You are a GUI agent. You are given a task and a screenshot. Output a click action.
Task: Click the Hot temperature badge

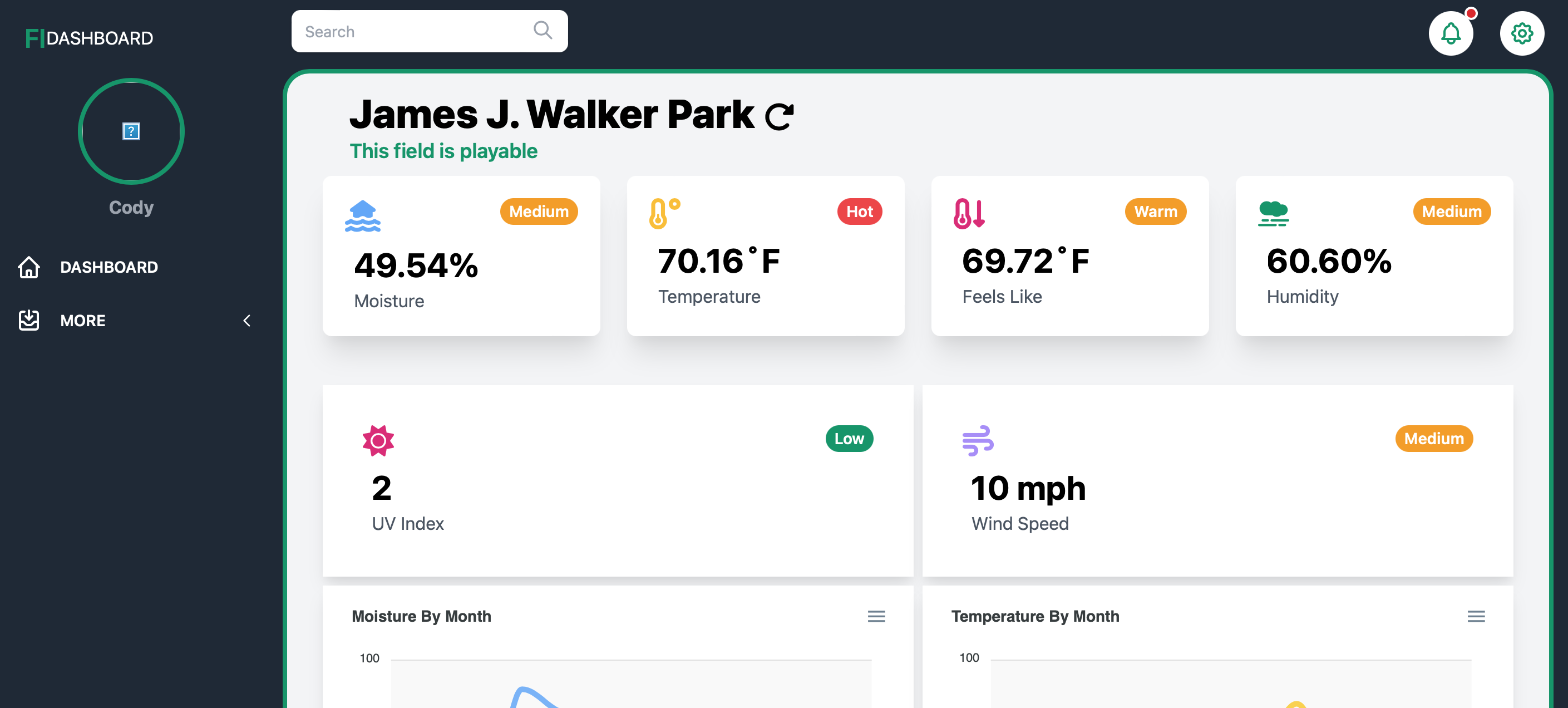pos(860,212)
